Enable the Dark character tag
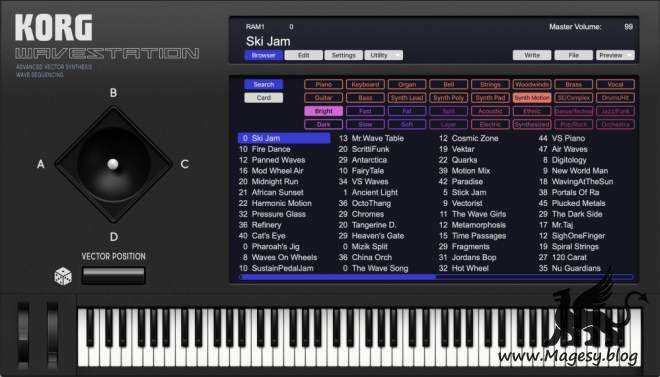The width and height of the screenshot is (660, 377). coord(323,125)
